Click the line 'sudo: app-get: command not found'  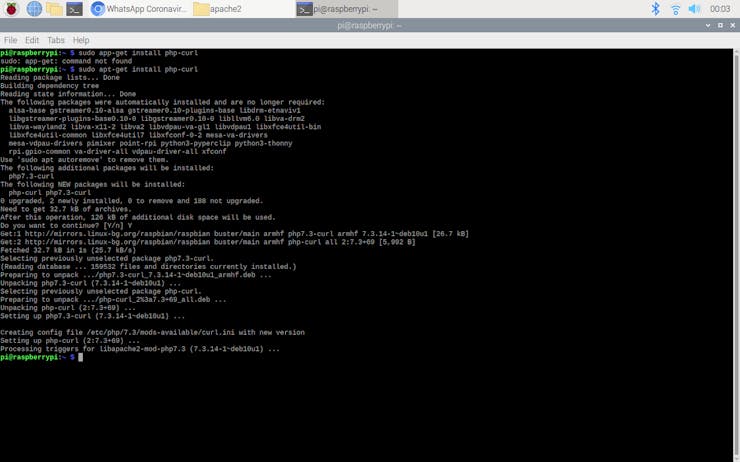(x=66, y=61)
